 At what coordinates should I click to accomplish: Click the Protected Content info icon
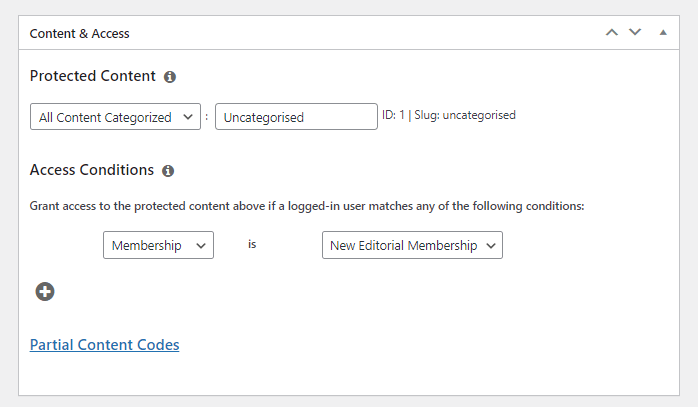tap(170, 77)
